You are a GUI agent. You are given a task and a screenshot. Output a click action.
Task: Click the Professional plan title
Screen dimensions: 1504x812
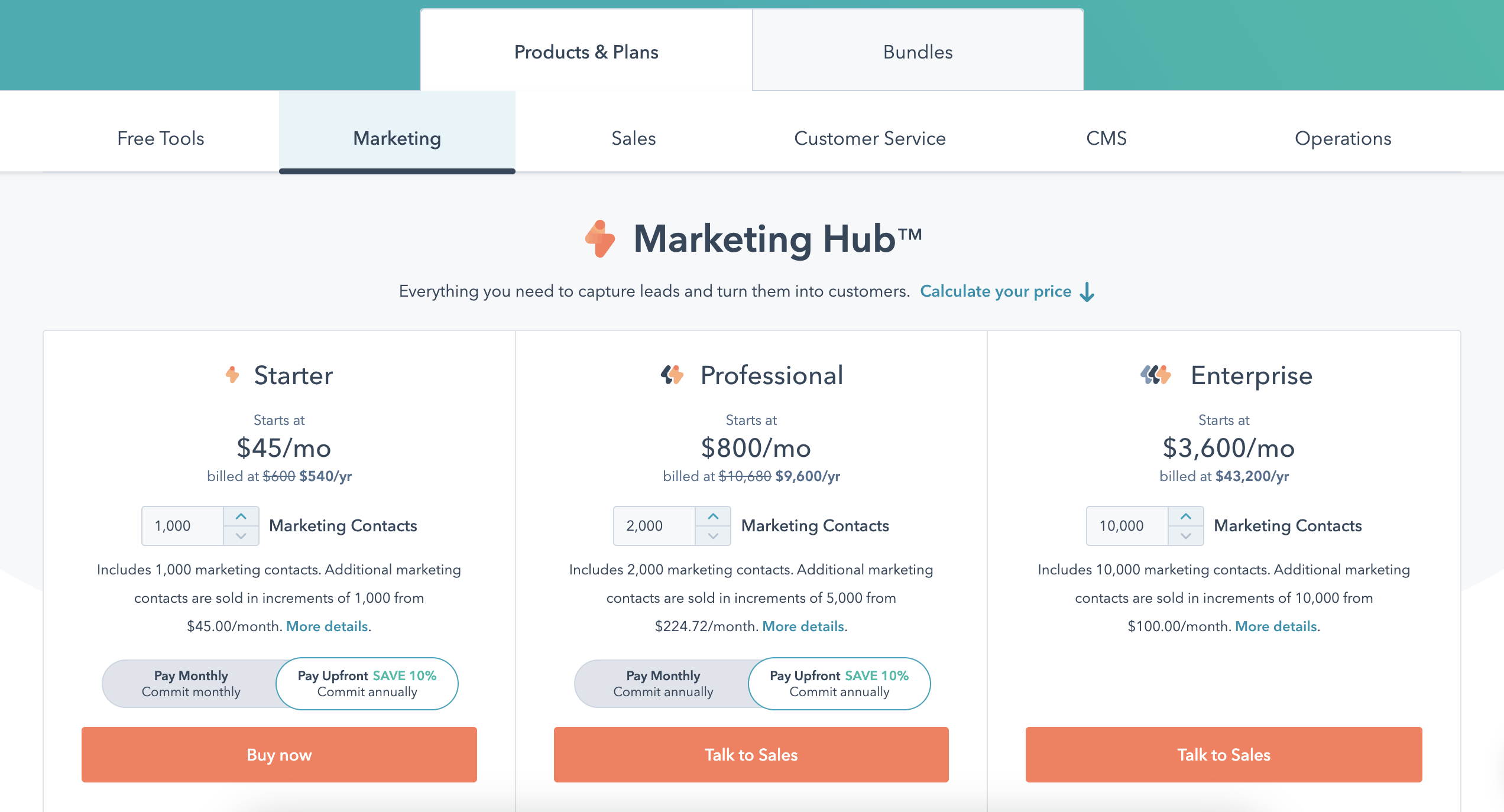point(772,375)
